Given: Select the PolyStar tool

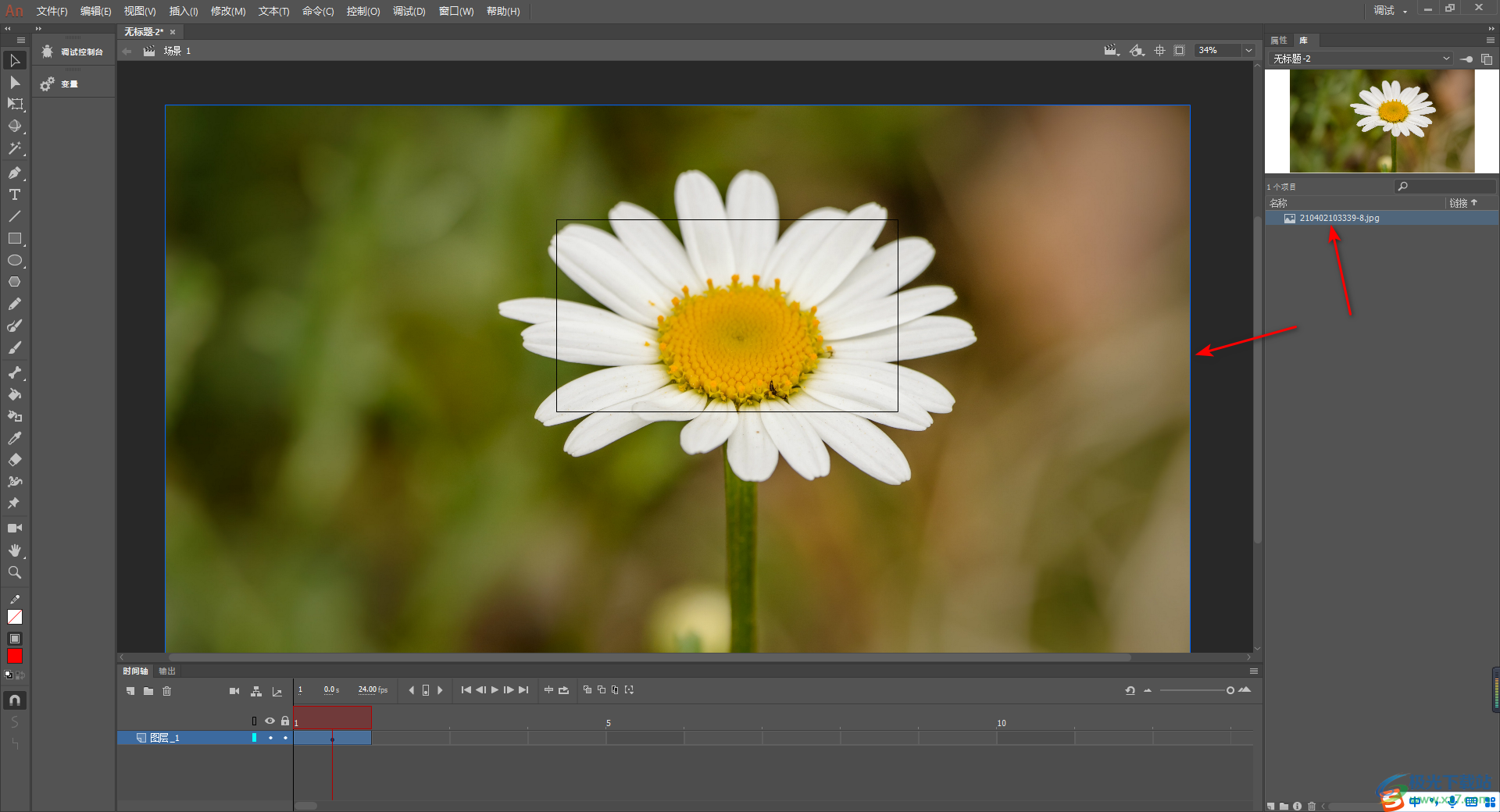Looking at the screenshot, I should [15, 282].
